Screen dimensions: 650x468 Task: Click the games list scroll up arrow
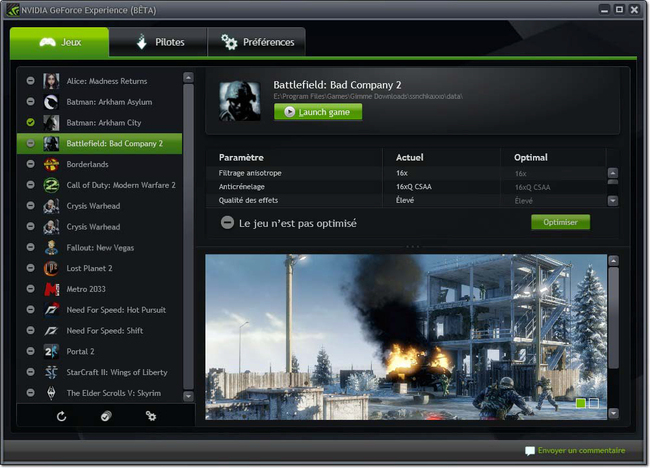[188, 78]
